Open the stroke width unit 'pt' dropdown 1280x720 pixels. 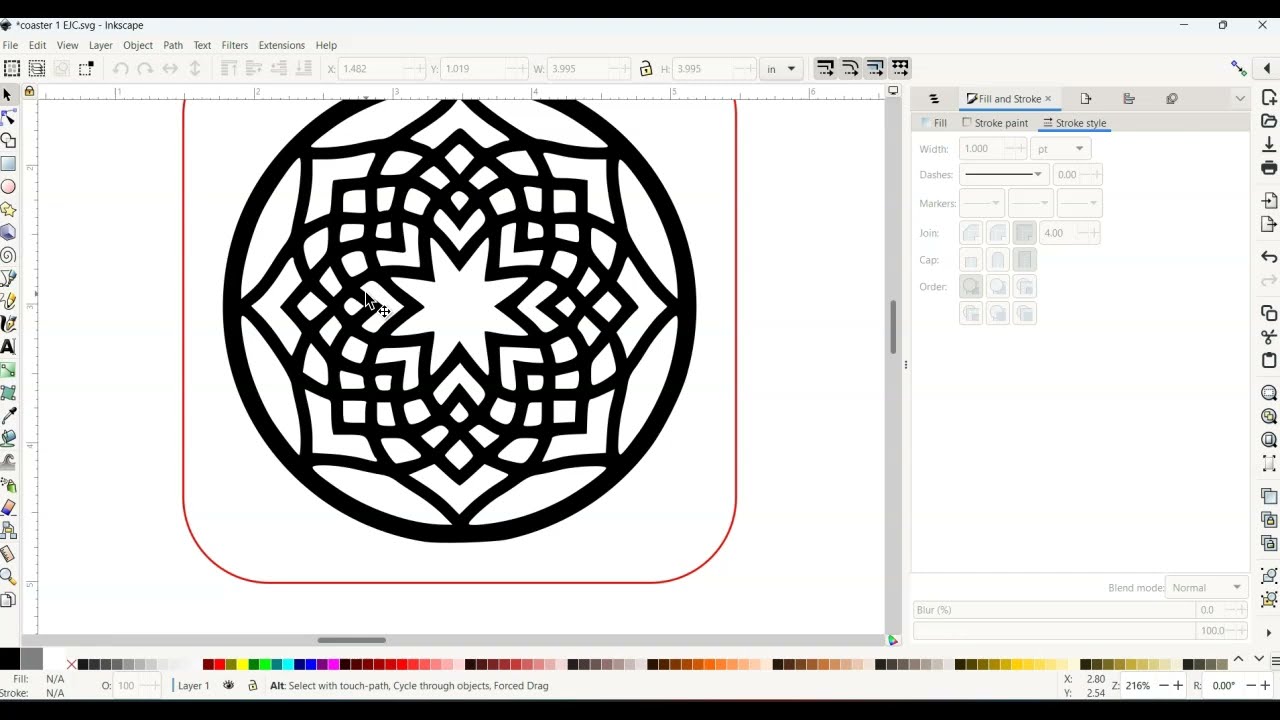pyautogui.click(x=1060, y=149)
